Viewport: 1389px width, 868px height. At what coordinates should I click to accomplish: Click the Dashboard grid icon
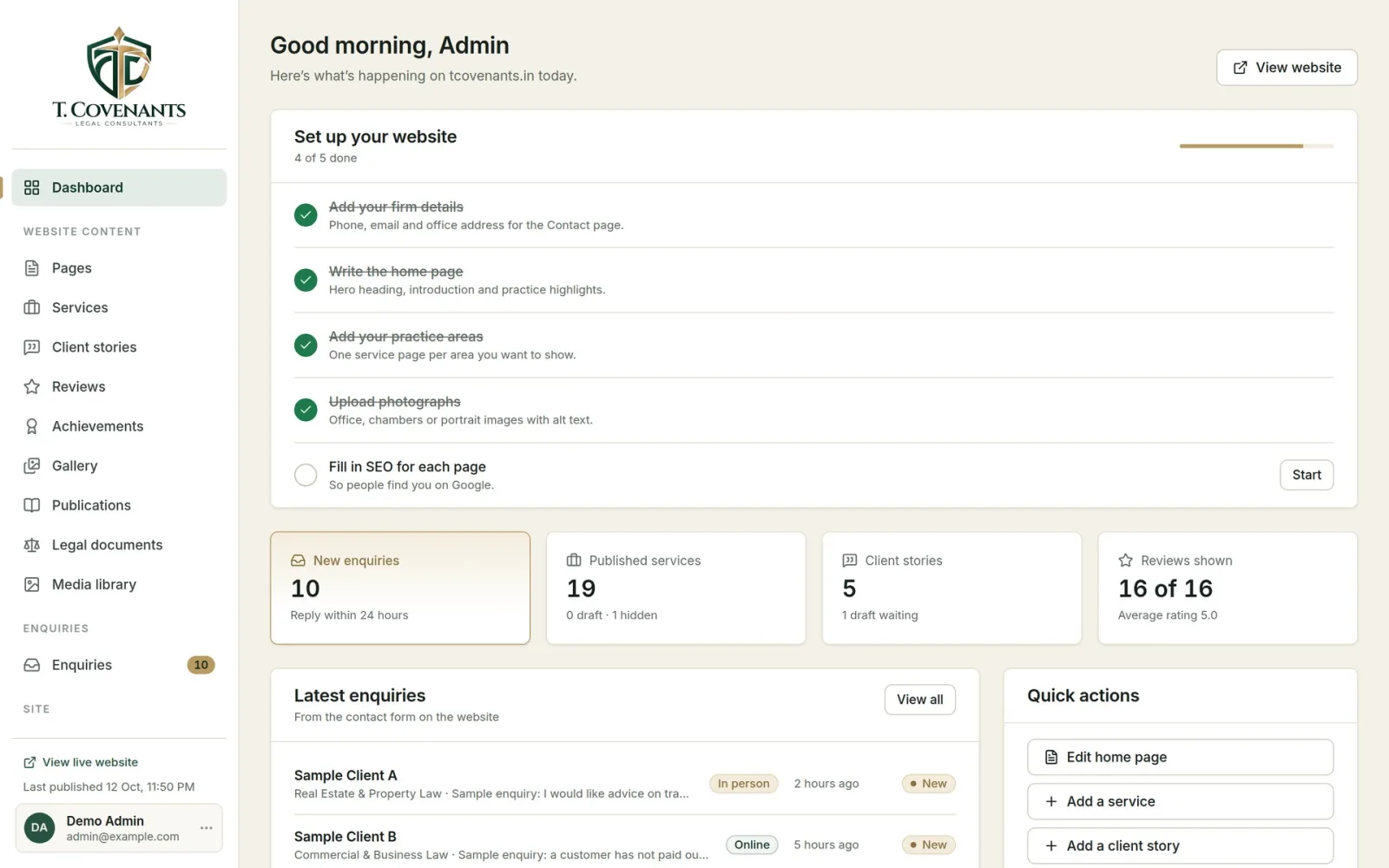click(32, 187)
